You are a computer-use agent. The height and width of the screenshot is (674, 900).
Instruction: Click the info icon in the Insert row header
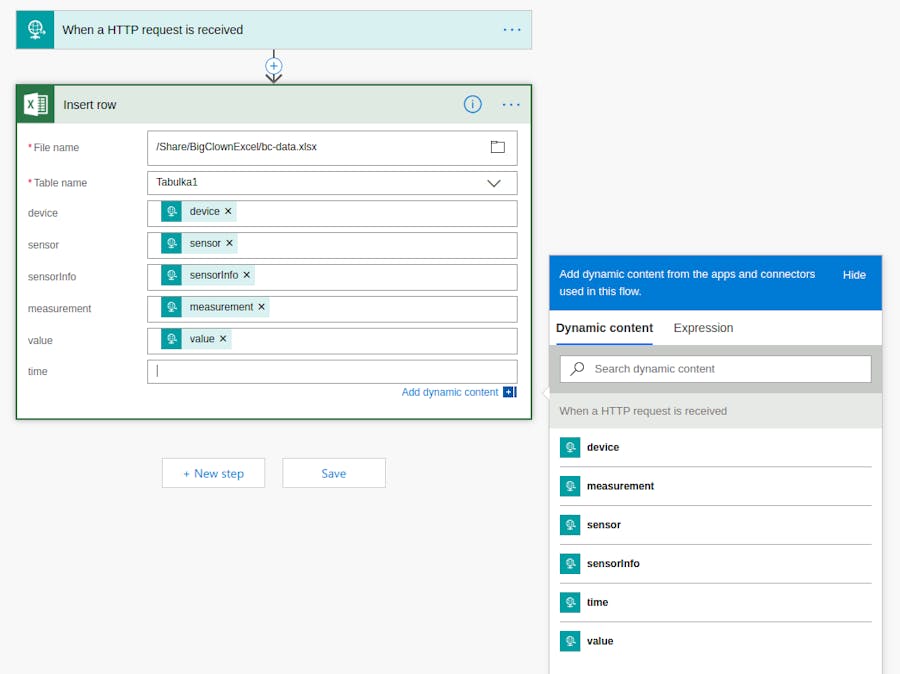point(472,104)
